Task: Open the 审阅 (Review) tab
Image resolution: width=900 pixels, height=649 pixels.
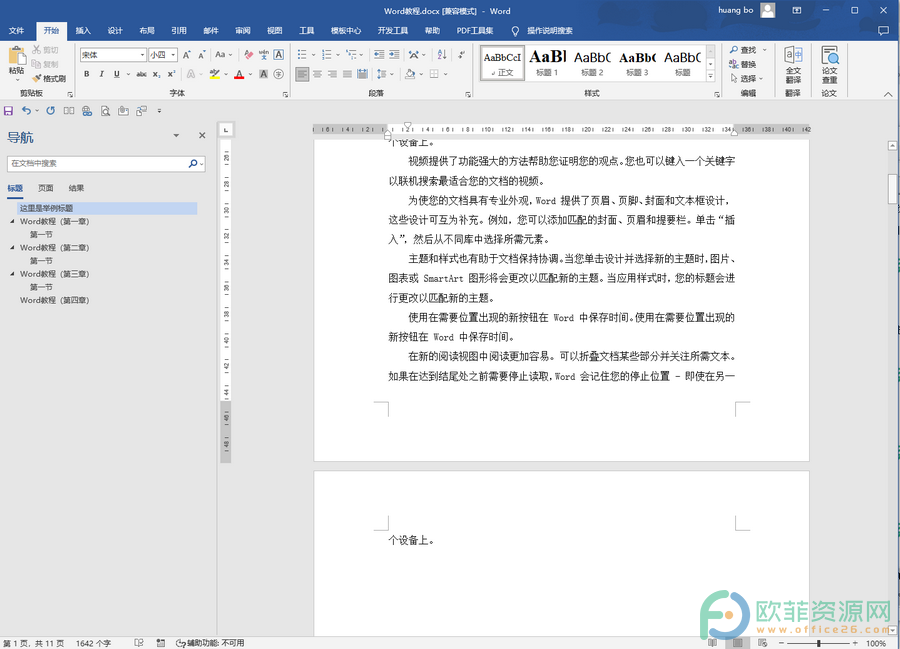Action: (x=243, y=30)
